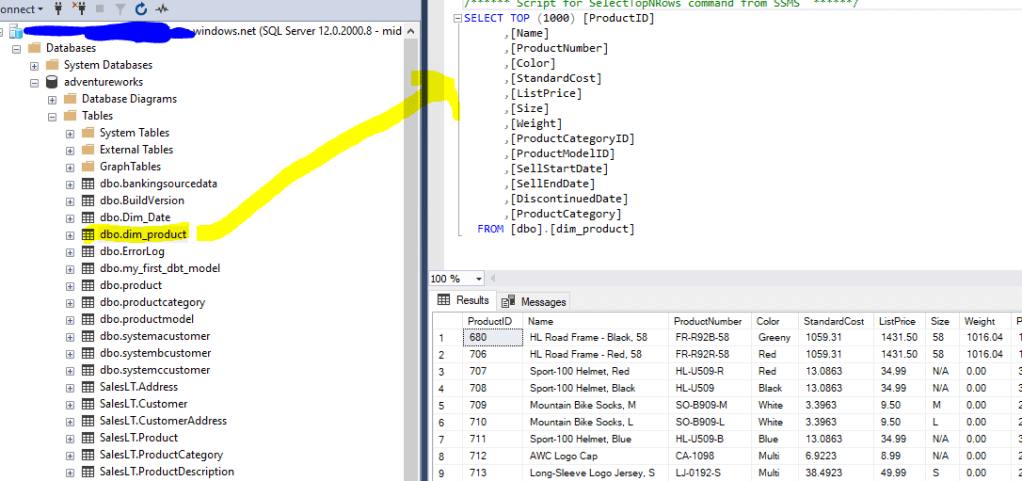Click the StandardCost column header
Viewport: 1022px width, 481px height.
click(834, 321)
